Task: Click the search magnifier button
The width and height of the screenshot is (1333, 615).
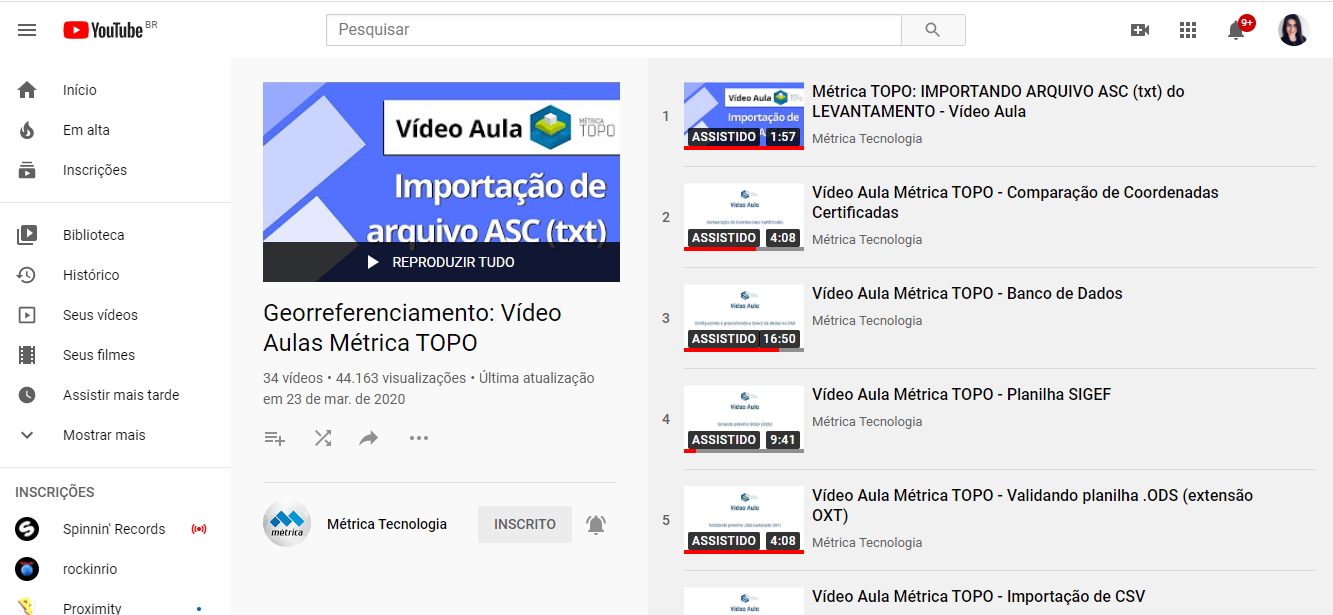Action: coord(932,30)
